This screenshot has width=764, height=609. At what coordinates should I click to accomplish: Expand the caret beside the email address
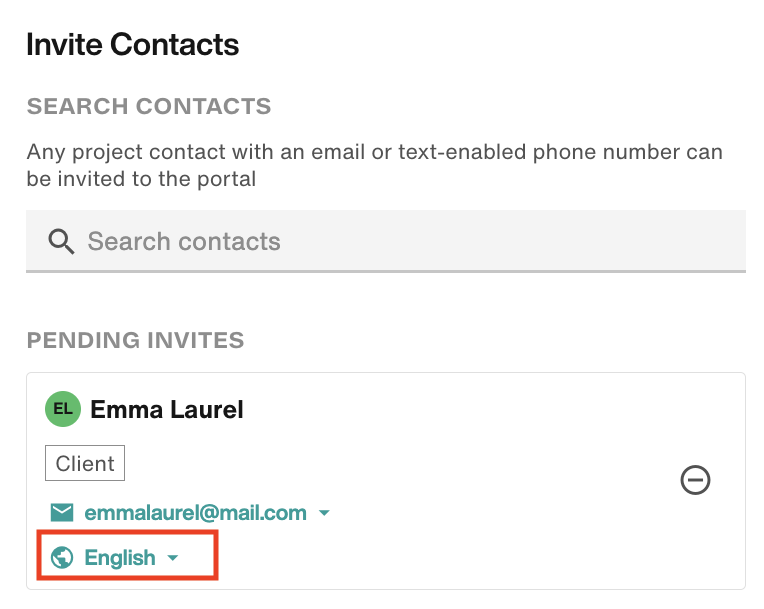pos(324,513)
